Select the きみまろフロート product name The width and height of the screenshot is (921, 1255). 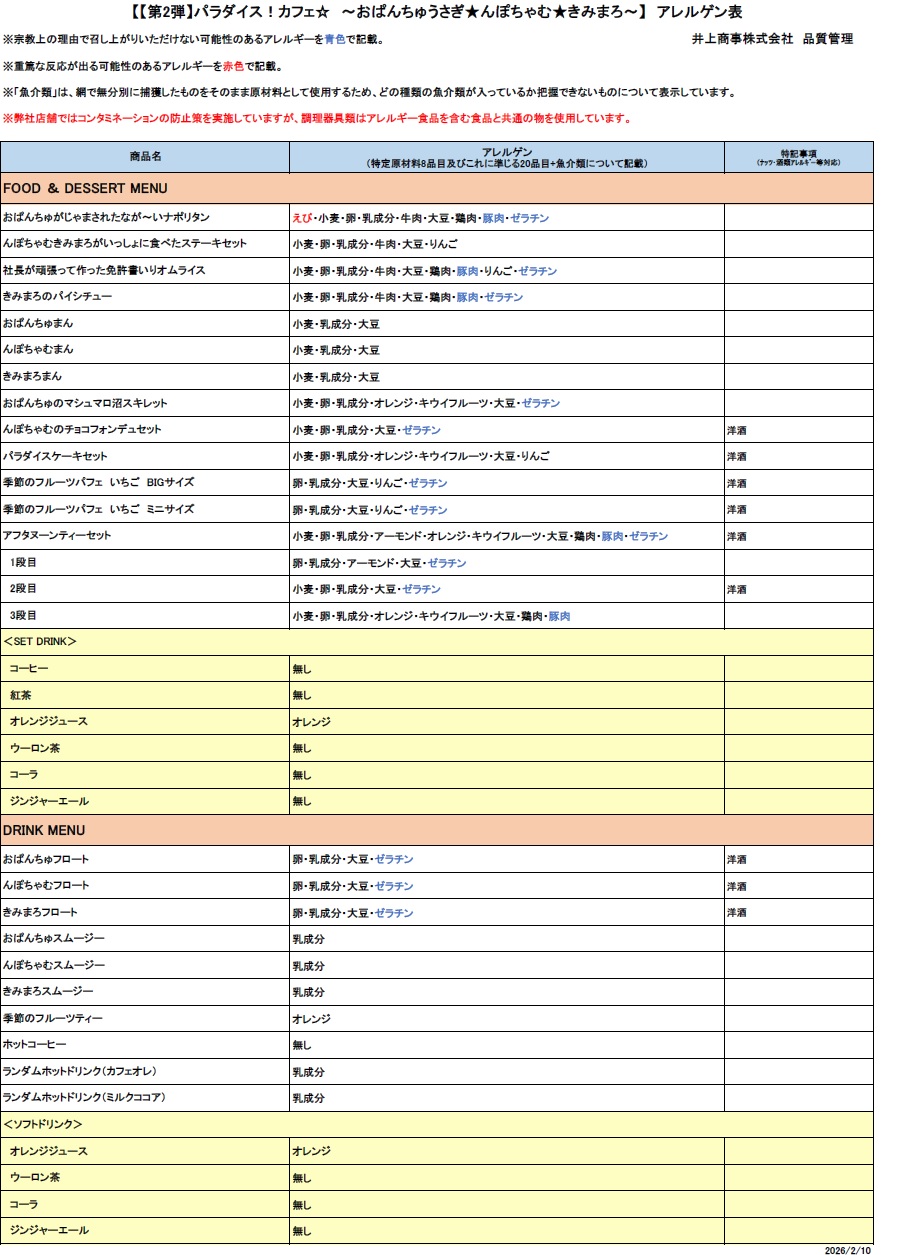click(x=40, y=913)
